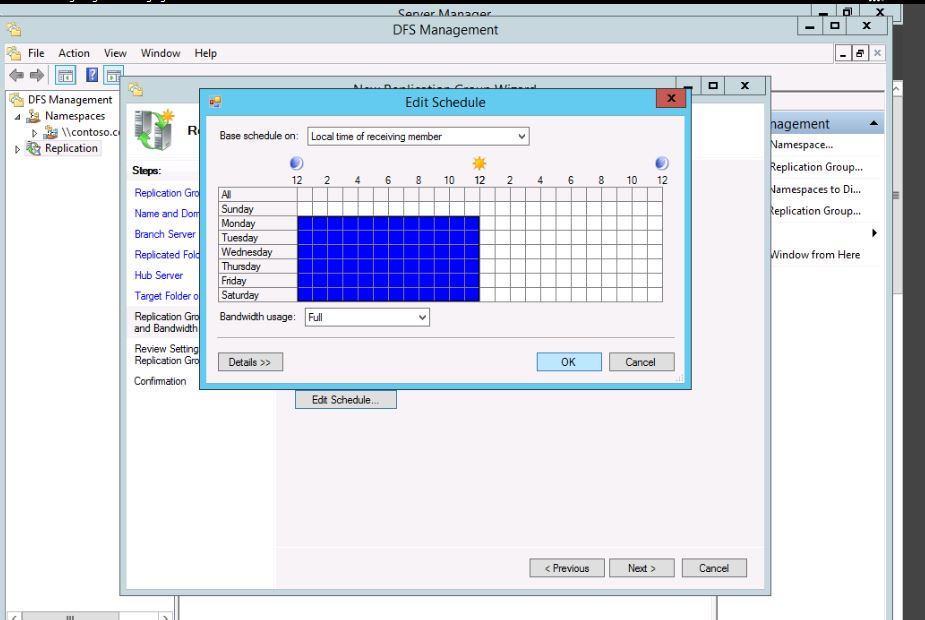Image resolution: width=925 pixels, height=620 pixels.
Task: Open the Help menu
Action: point(205,53)
